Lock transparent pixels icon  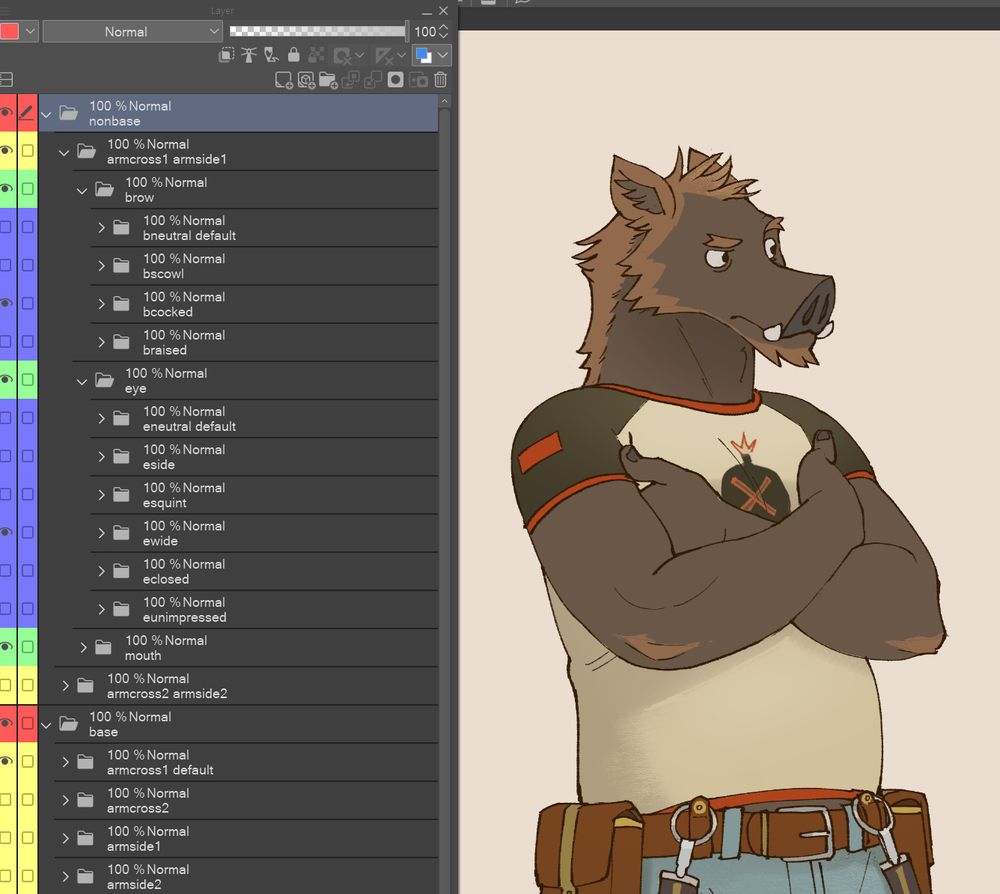pos(316,55)
